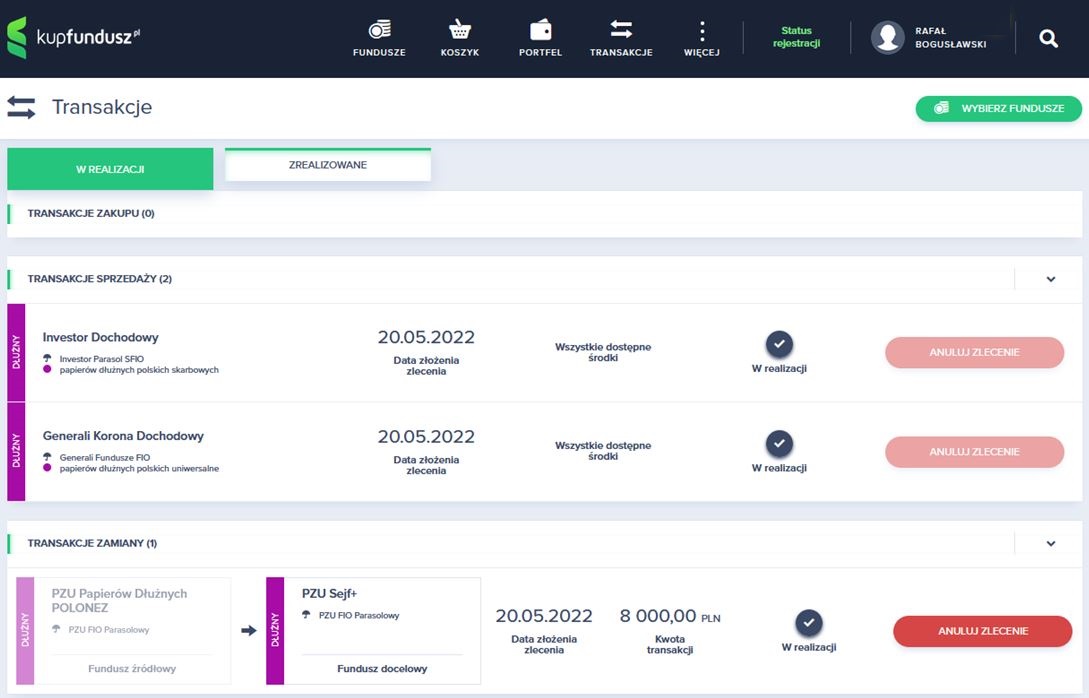The height and width of the screenshot is (698, 1089).
Task: Click the user avatar icon
Action: click(x=888, y=38)
